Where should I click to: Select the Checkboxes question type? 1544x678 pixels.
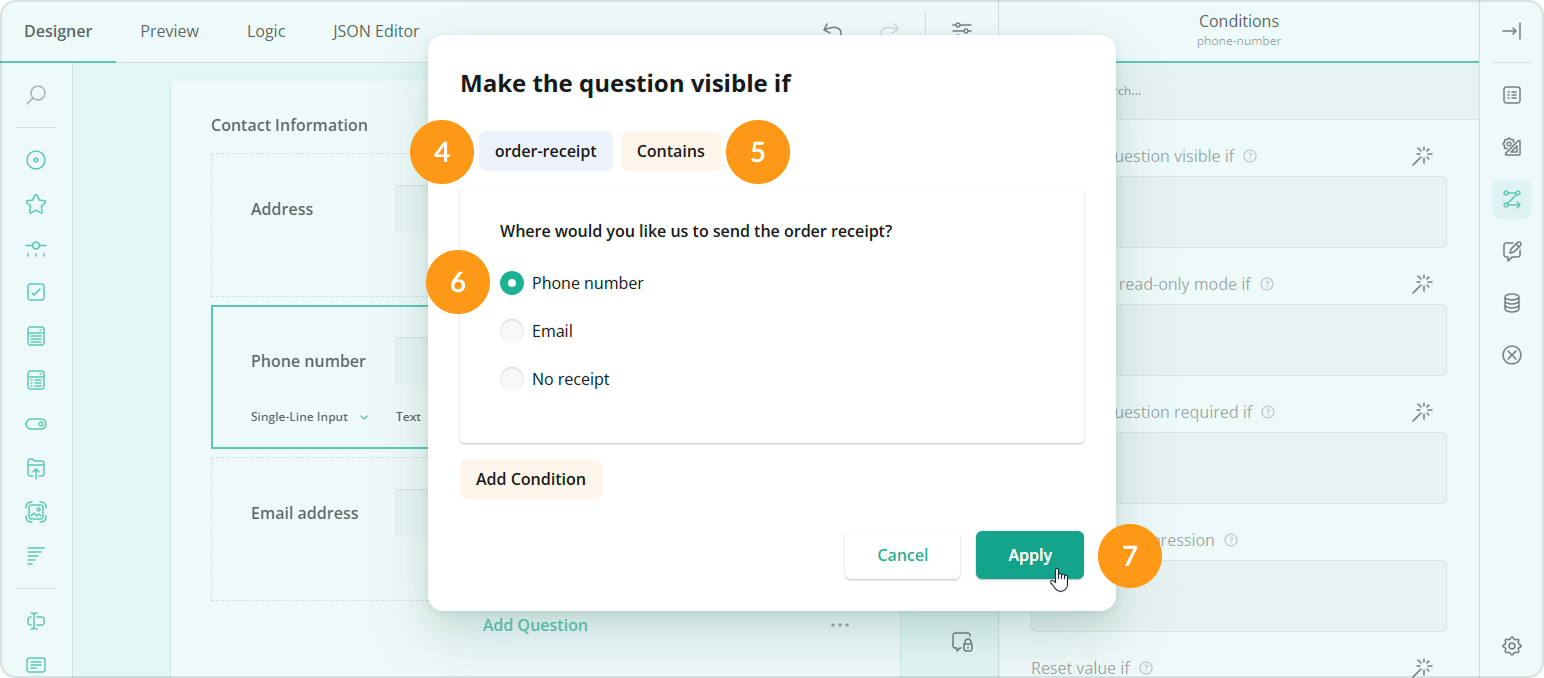(x=35, y=291)
